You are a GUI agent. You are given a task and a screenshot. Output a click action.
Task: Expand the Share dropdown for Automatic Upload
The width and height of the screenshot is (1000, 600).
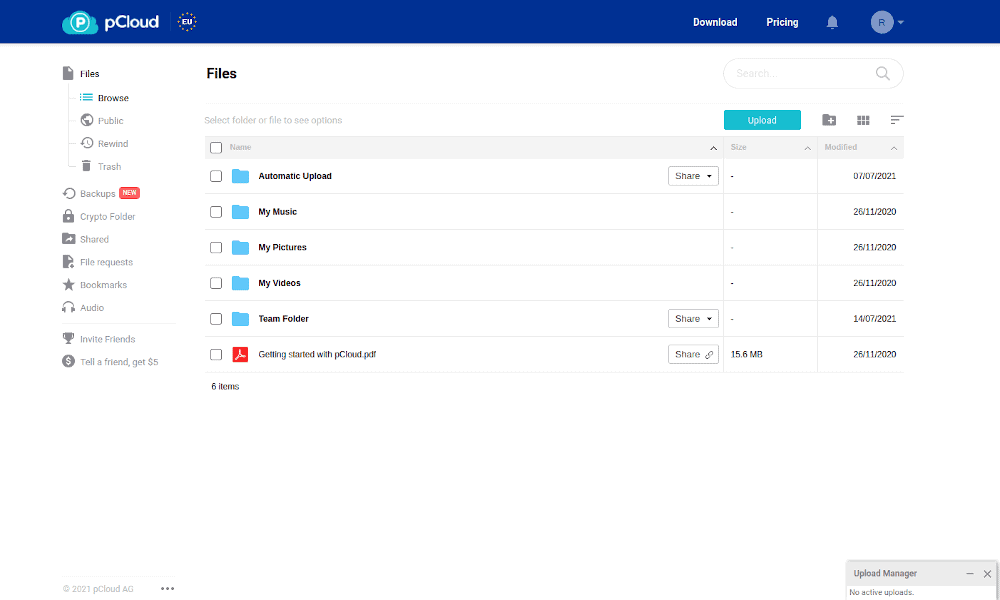coord(693,176)
